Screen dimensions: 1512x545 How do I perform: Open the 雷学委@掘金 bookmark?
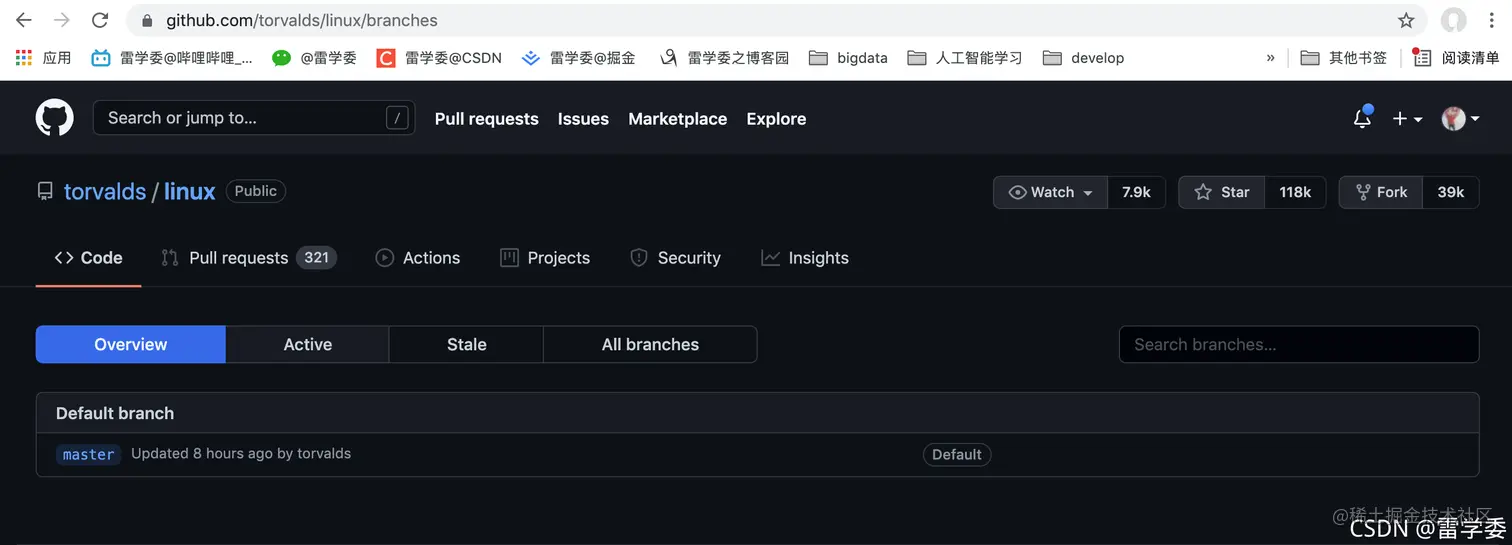click(579, 58)
